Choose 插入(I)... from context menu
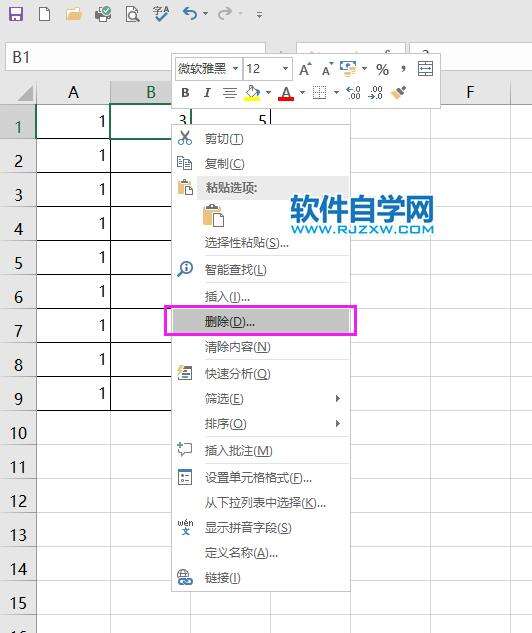Screen dimensions: 532x633 [x=260, y=297]
